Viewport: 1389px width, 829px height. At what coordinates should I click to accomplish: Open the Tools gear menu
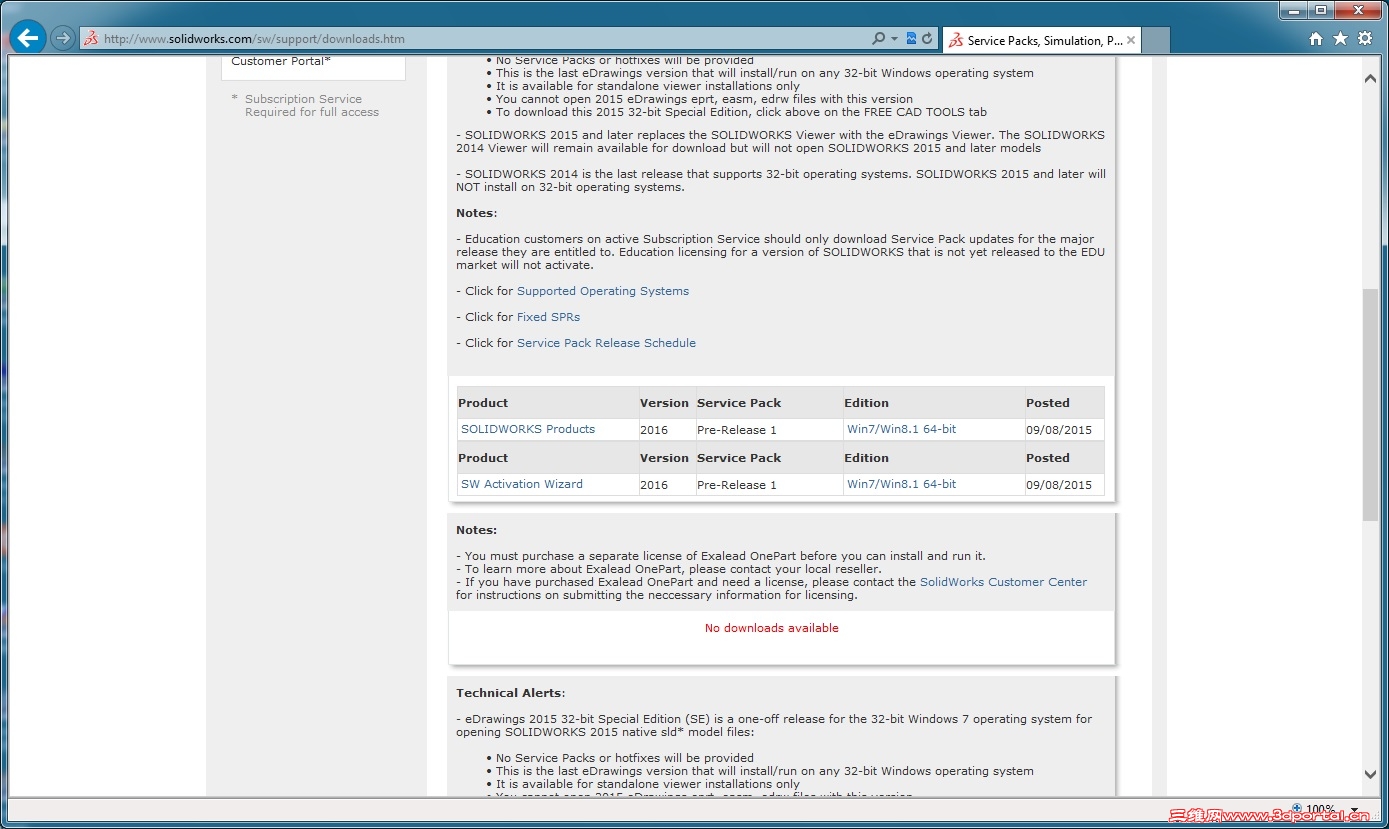1365,39
